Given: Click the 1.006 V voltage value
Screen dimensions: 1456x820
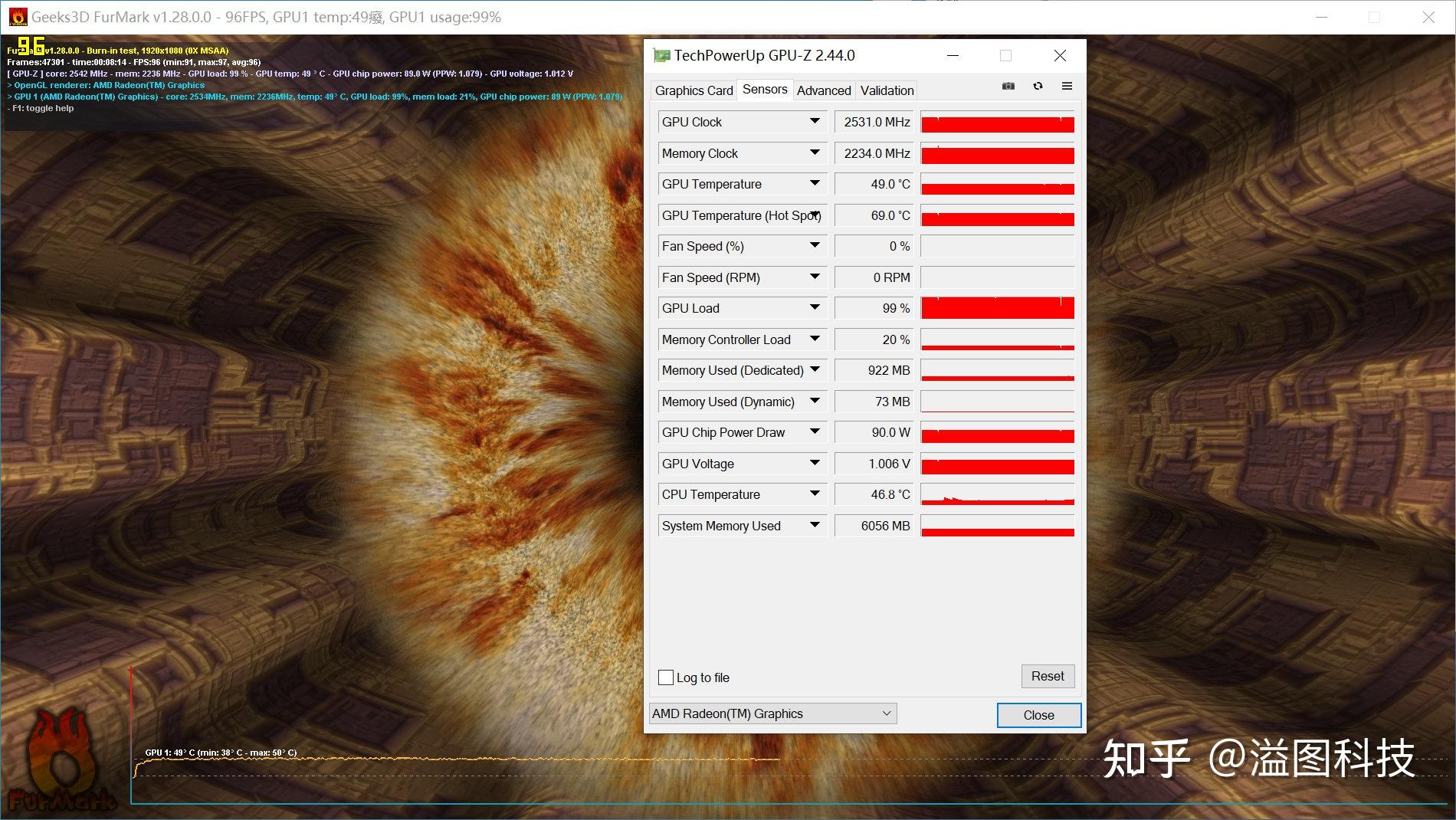Looking at the screenshot, I should [x=874, y=464].
